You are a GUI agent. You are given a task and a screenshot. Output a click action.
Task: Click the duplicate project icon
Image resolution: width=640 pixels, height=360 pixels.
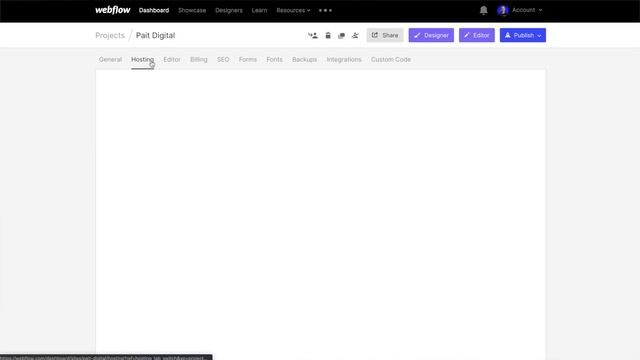[341, 36]
